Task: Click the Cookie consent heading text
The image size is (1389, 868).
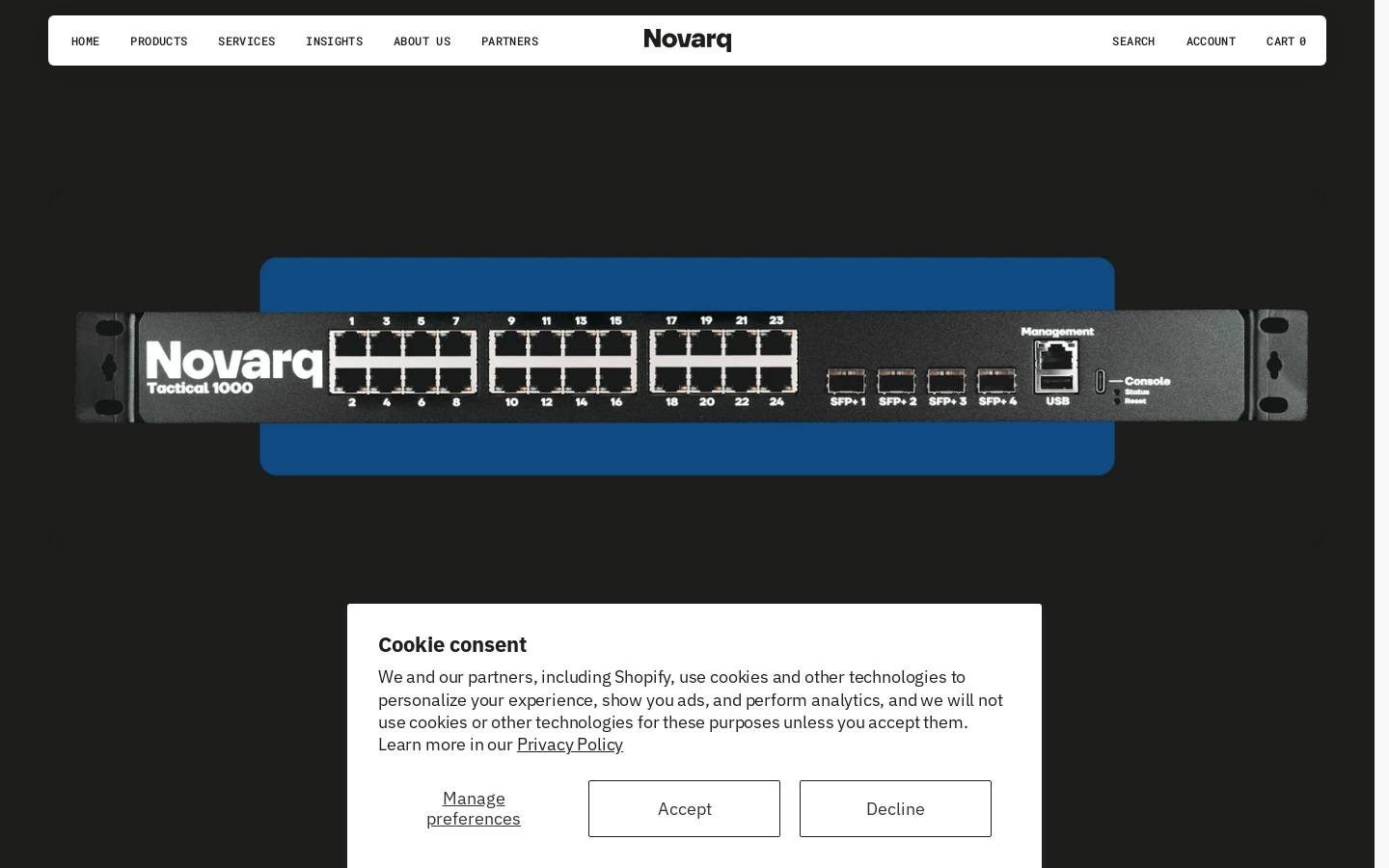Action: tap(452, 644)
